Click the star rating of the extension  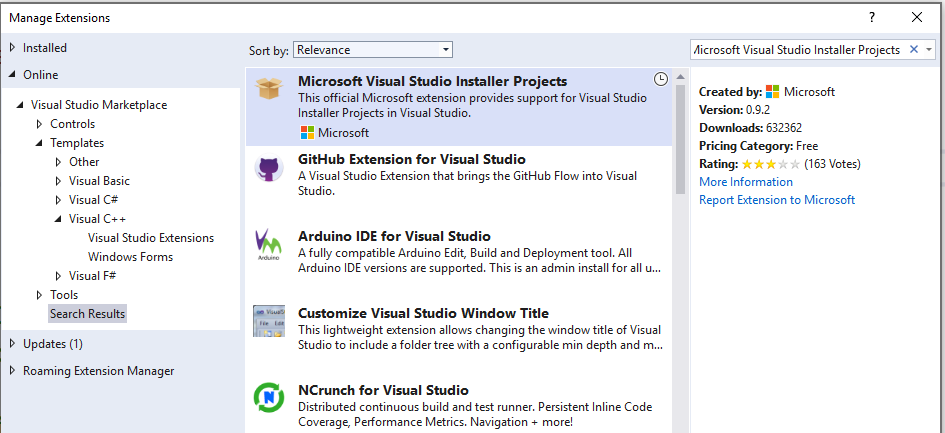[770, 164]
